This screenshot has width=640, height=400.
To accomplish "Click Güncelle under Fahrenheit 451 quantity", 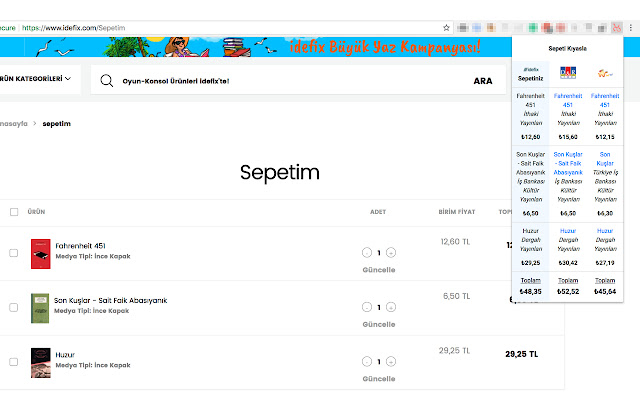I will pos(379,270).
